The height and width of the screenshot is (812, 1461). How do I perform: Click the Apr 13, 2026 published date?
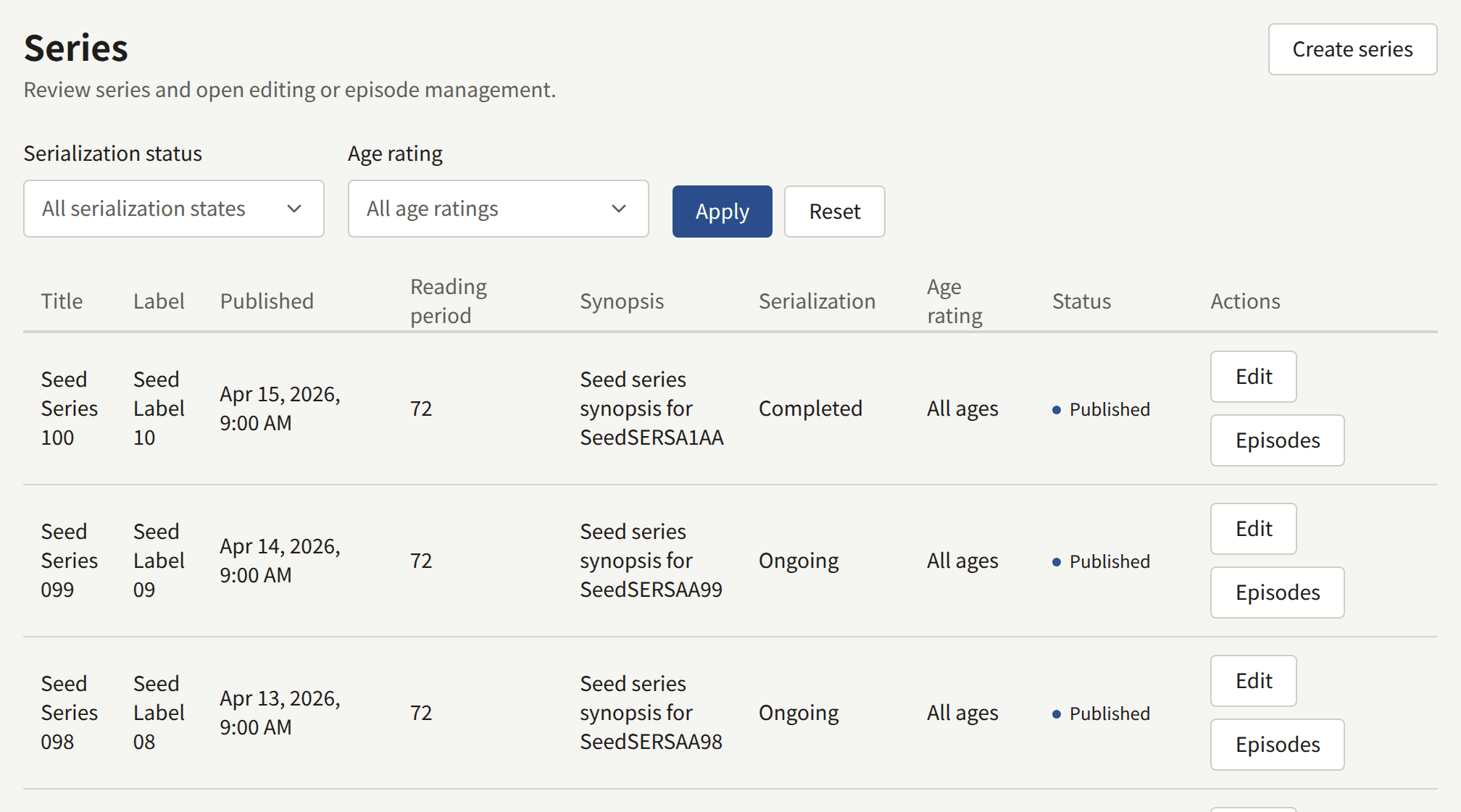coord(280,713)
